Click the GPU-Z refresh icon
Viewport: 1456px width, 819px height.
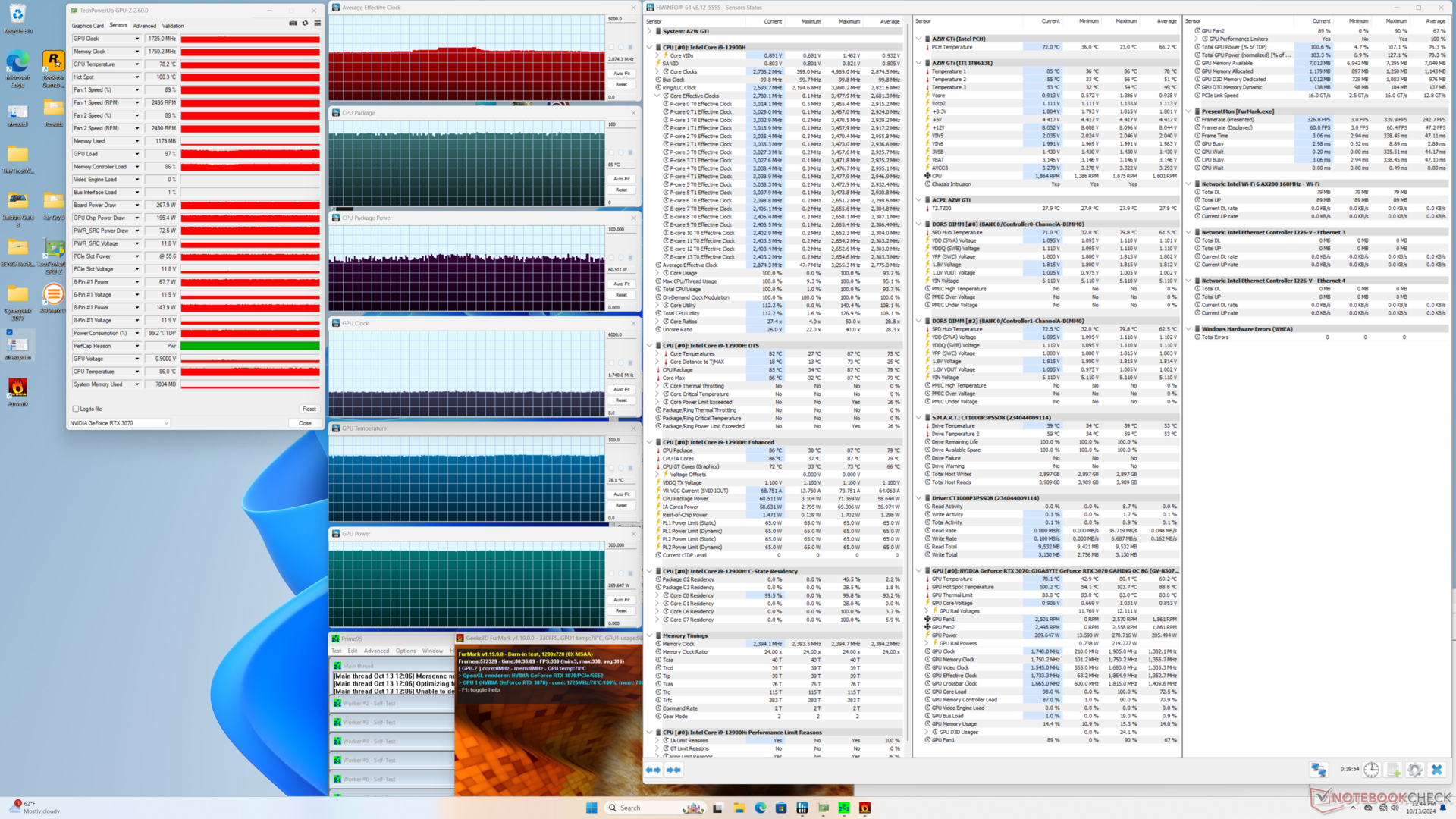click(305, 24)
